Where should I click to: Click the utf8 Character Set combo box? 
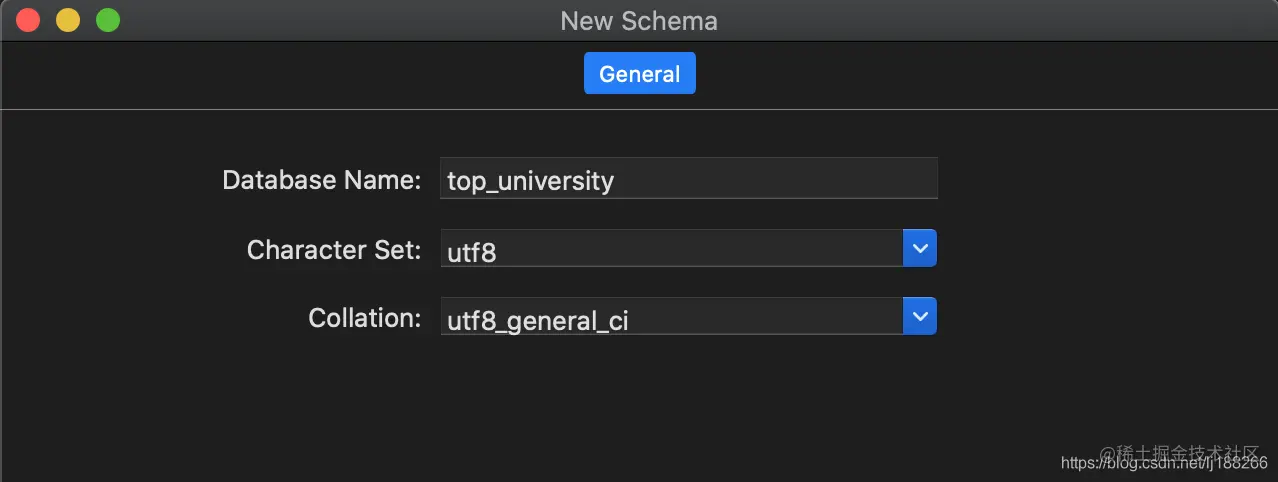pyautogui.click(x=671, y=249)
